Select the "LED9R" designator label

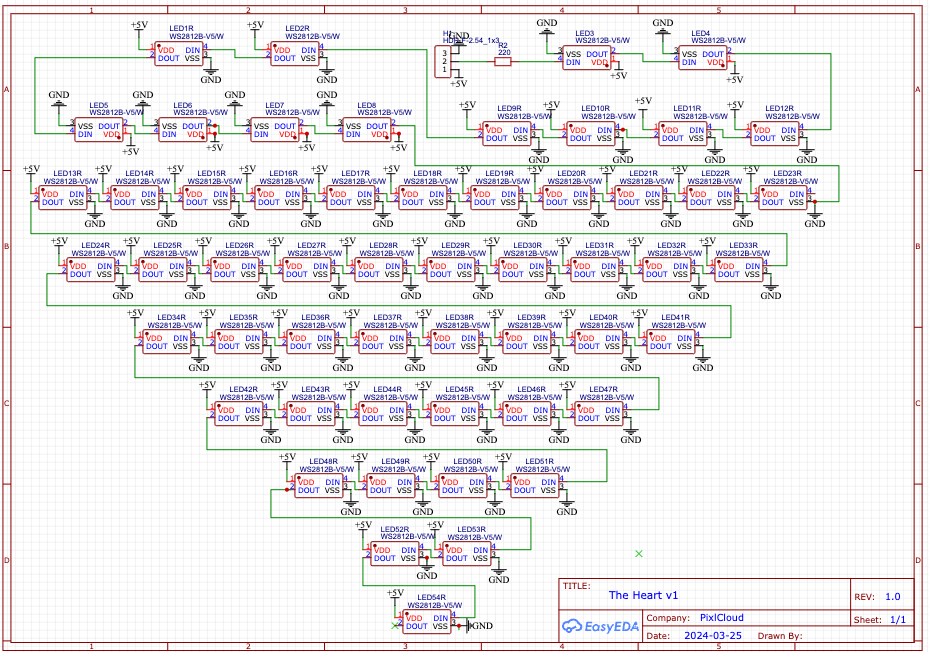point(510,108)
